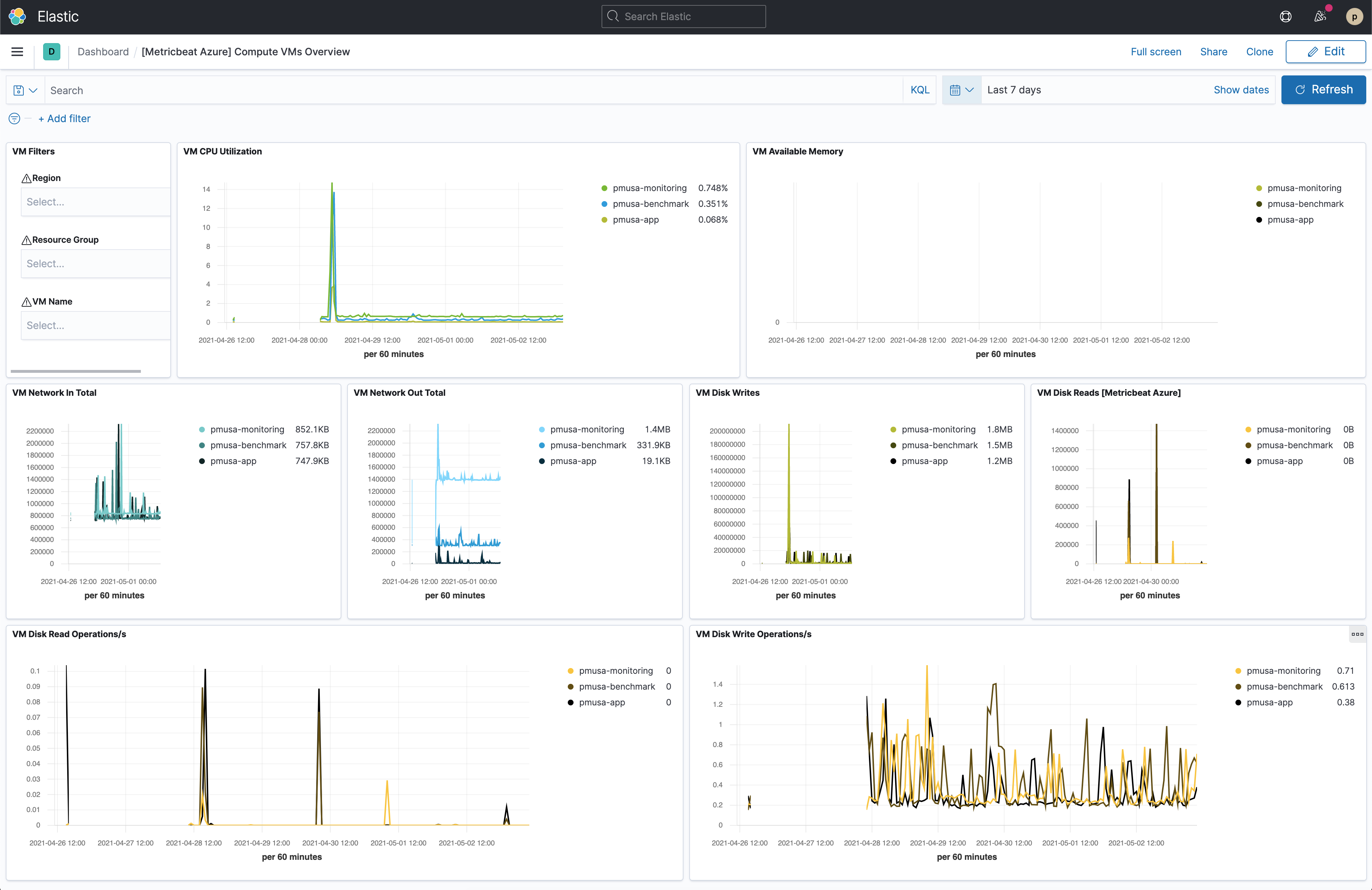Image resolution: width=1372 pixels, height=890 pixels.
Task: Click the help life-ring icon
Action: 1285,16
